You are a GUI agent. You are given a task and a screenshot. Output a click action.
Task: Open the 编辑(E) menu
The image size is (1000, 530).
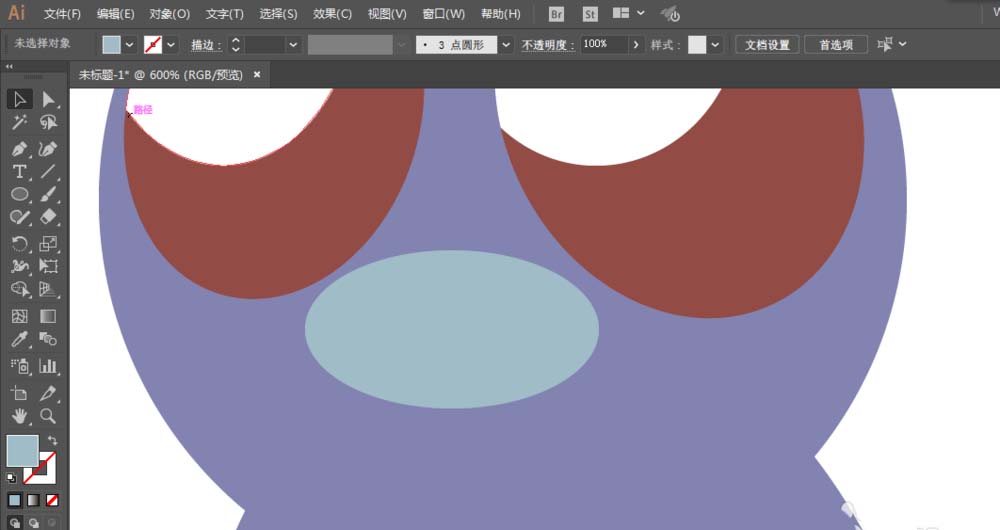click(115, 14)
